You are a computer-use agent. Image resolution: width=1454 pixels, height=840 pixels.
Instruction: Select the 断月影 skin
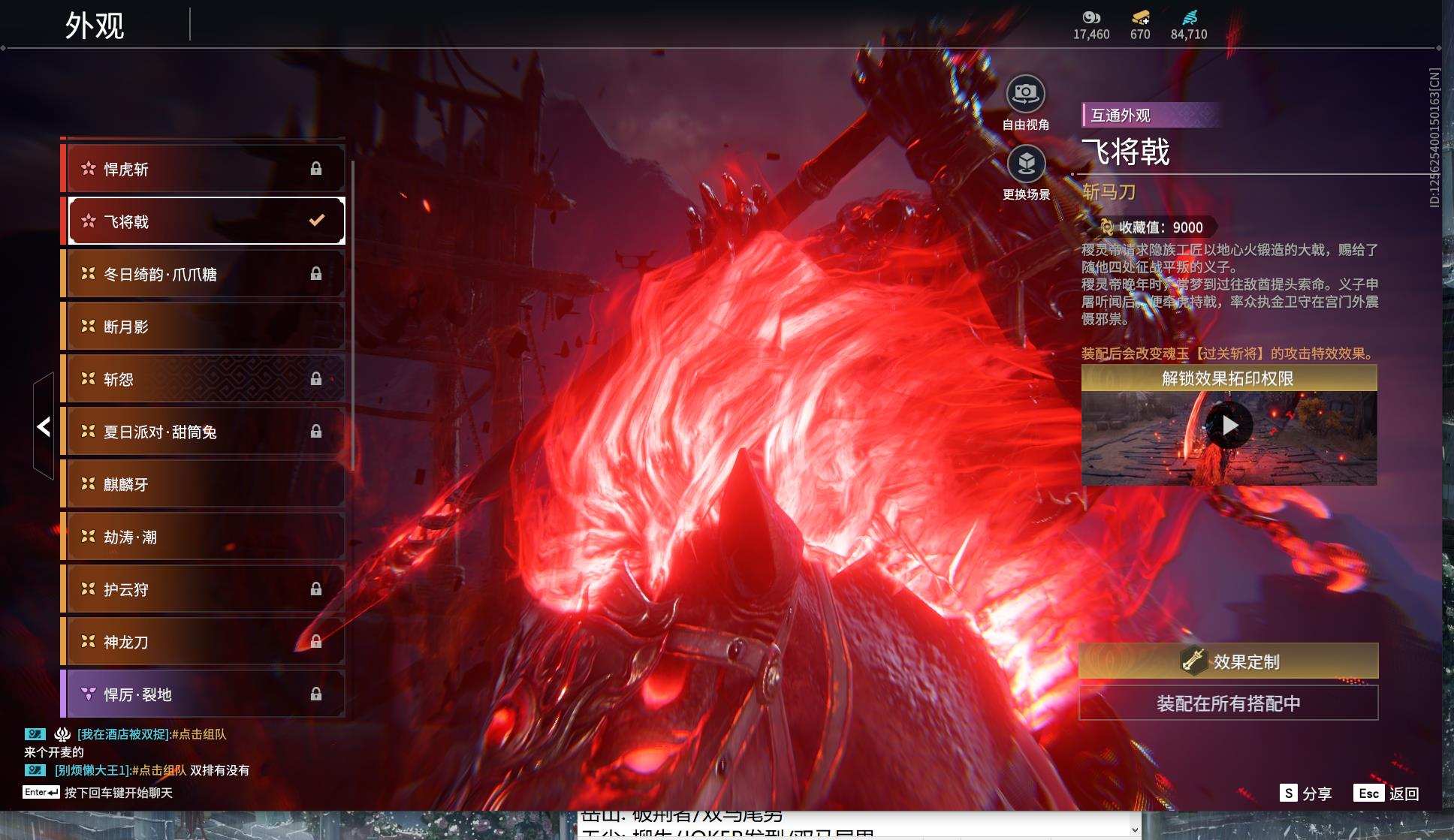(x=203, y=327)
